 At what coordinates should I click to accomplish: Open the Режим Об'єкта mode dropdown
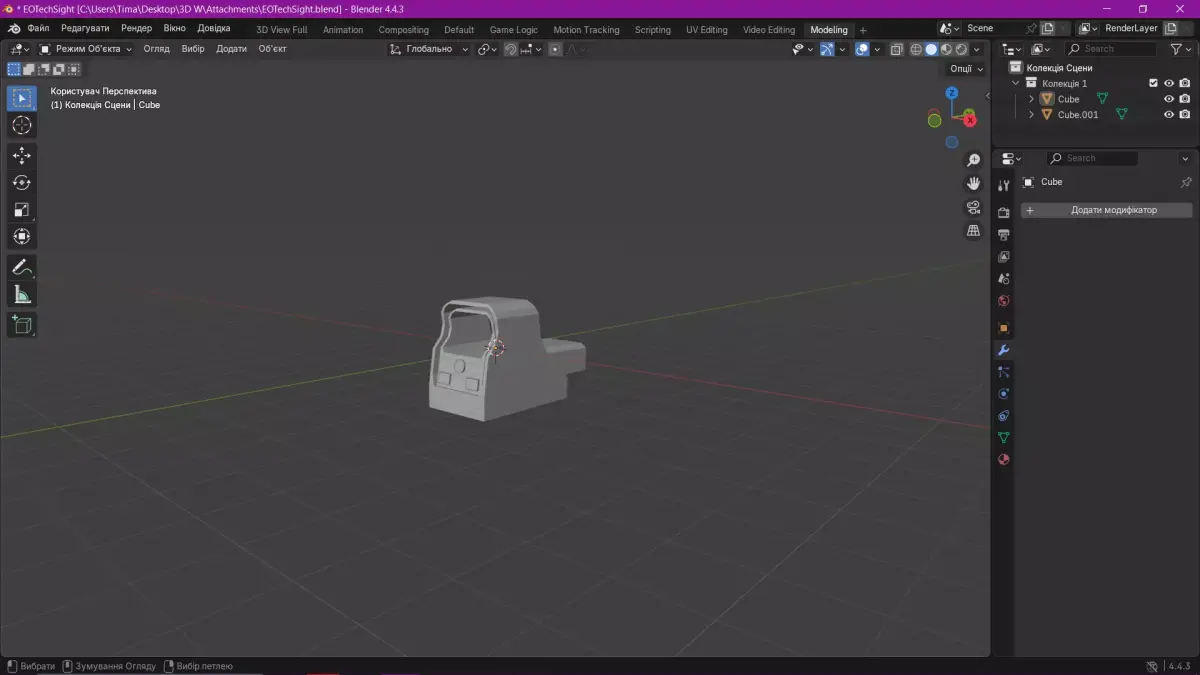pos(86,49)
